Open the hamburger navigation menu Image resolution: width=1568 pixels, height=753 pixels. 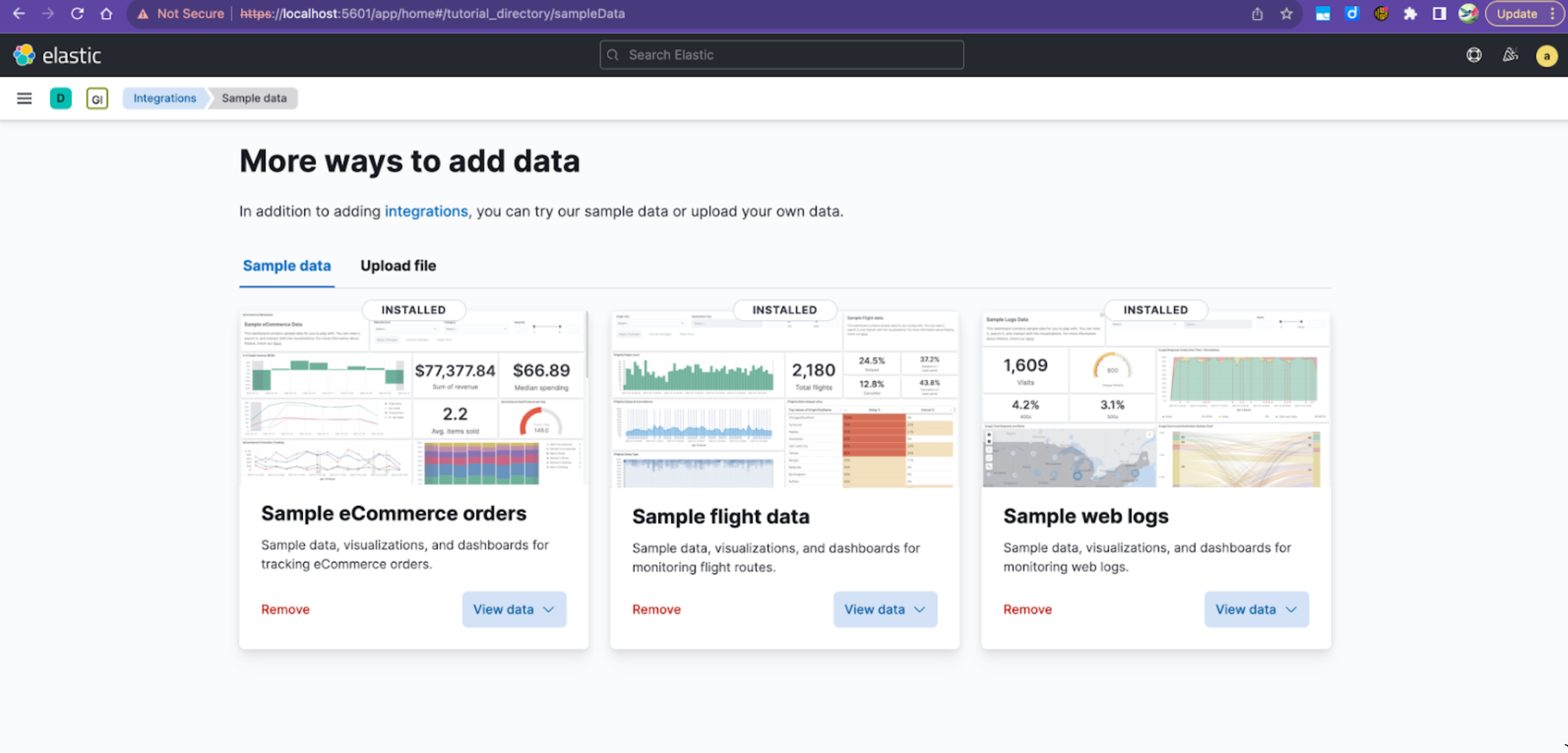[x=24, y=98]
